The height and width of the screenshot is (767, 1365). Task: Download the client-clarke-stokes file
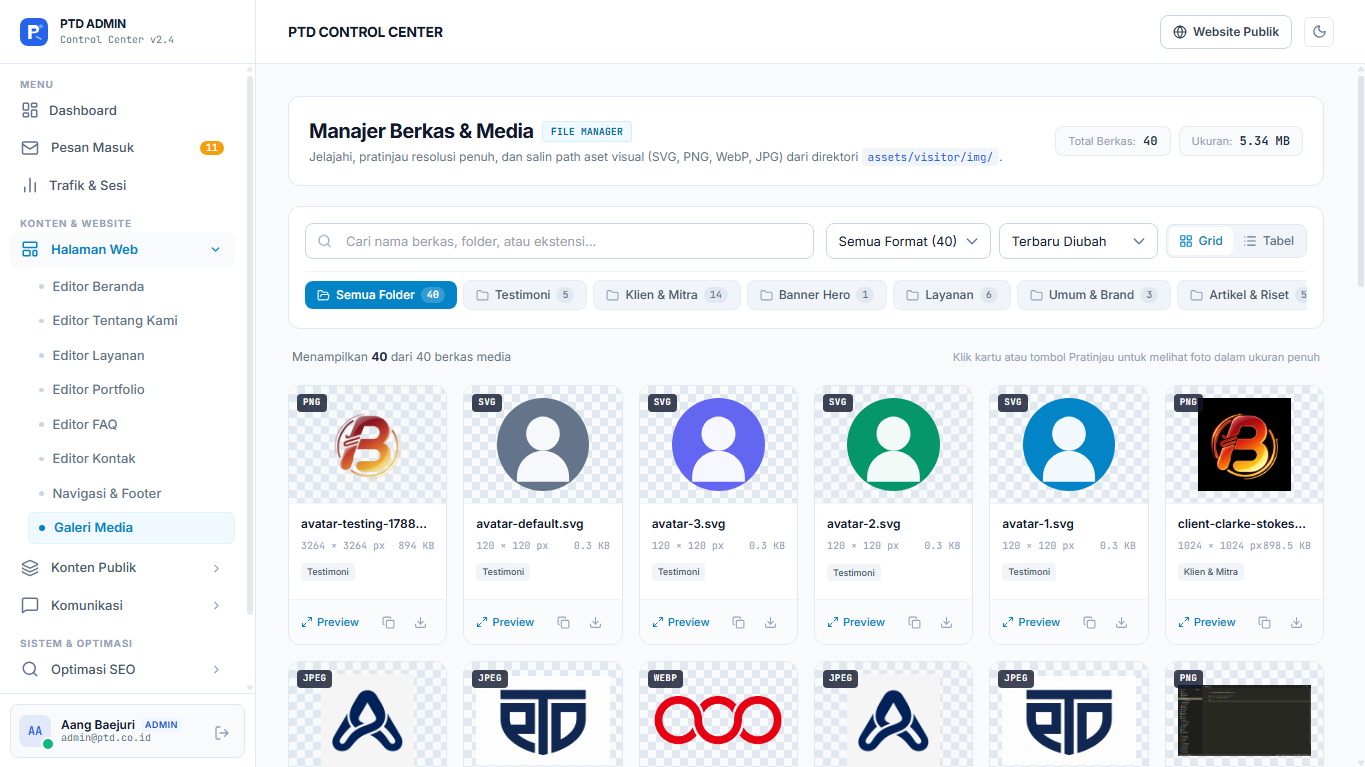coord(1296,622)
